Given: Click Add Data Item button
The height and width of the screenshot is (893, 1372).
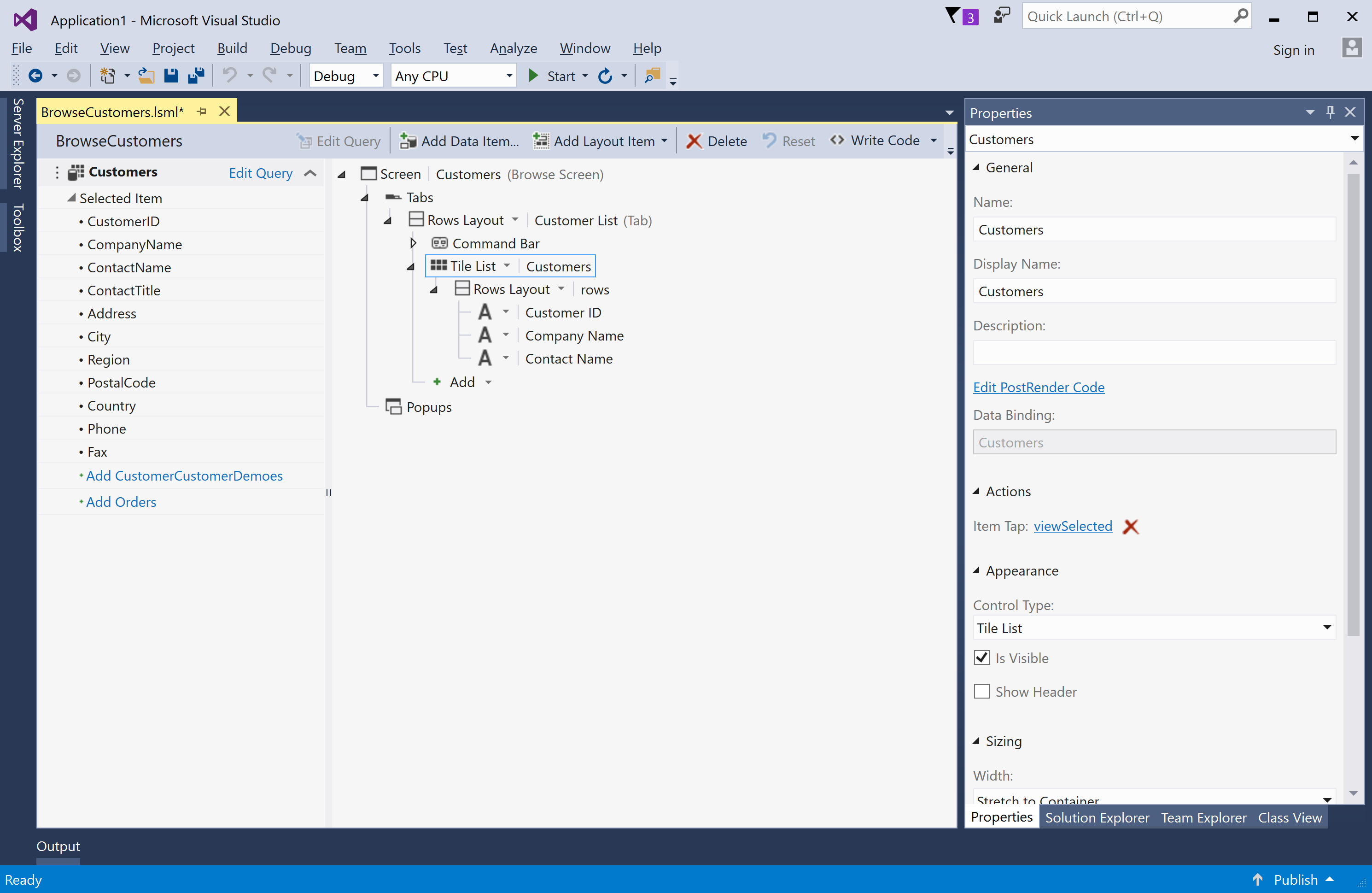Looking at the screenshot, I should [x=460, y=141].
